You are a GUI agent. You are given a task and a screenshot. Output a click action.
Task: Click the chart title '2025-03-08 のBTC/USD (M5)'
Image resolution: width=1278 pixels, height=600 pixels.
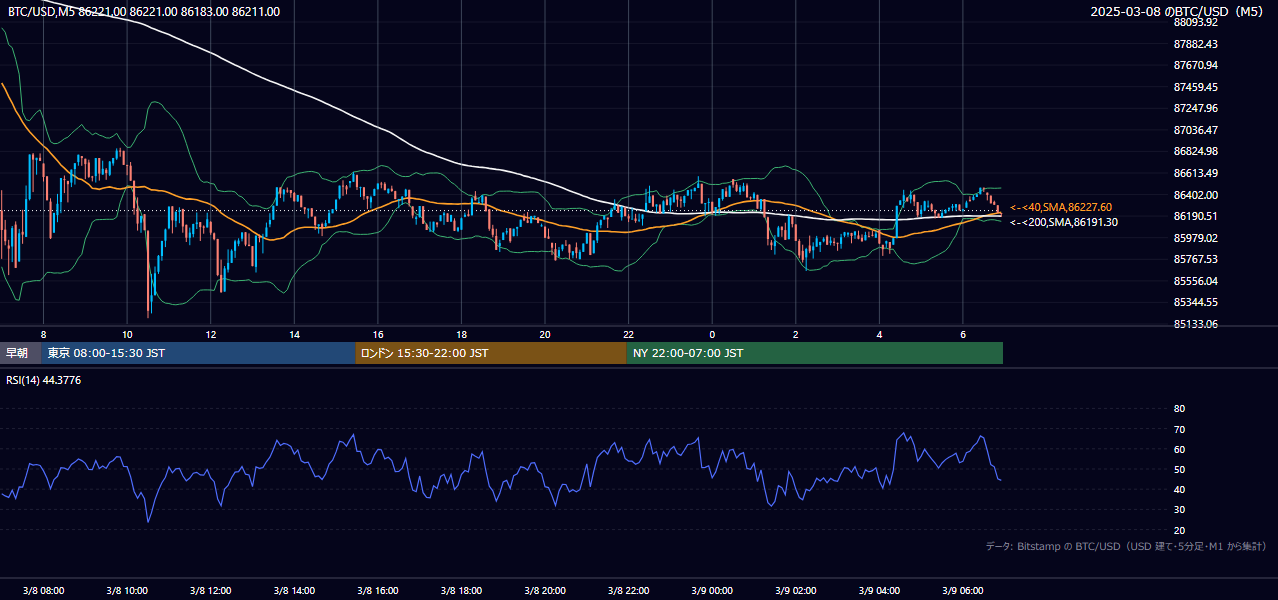[1179, 12]
